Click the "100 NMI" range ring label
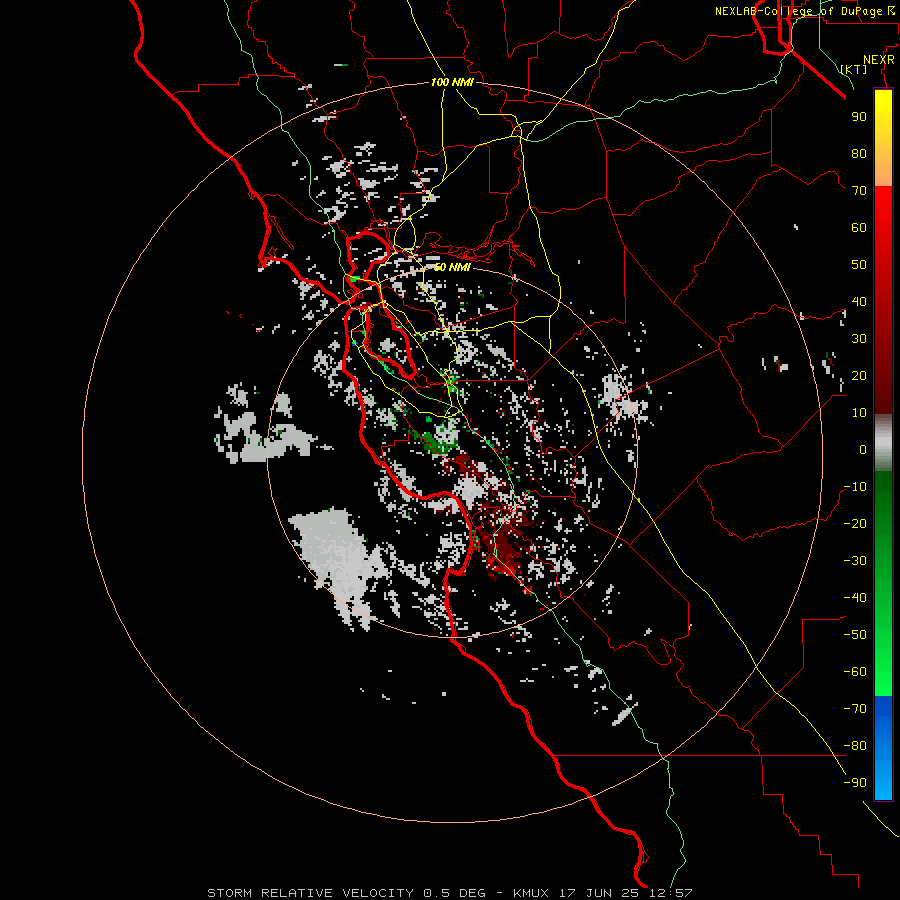The width and height of the screenshot is (900, 900). tap(452, 82)
